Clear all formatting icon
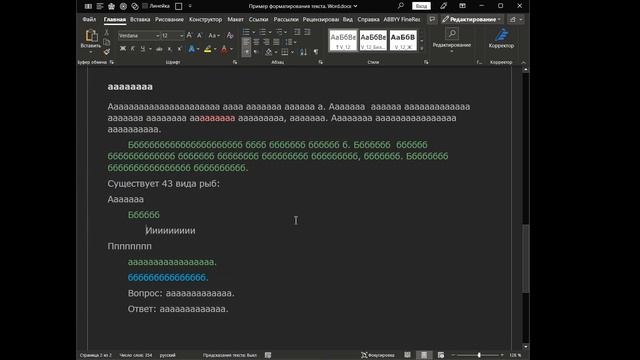The height and width of the screenshot is (360, 640). (x=230, y=36)
